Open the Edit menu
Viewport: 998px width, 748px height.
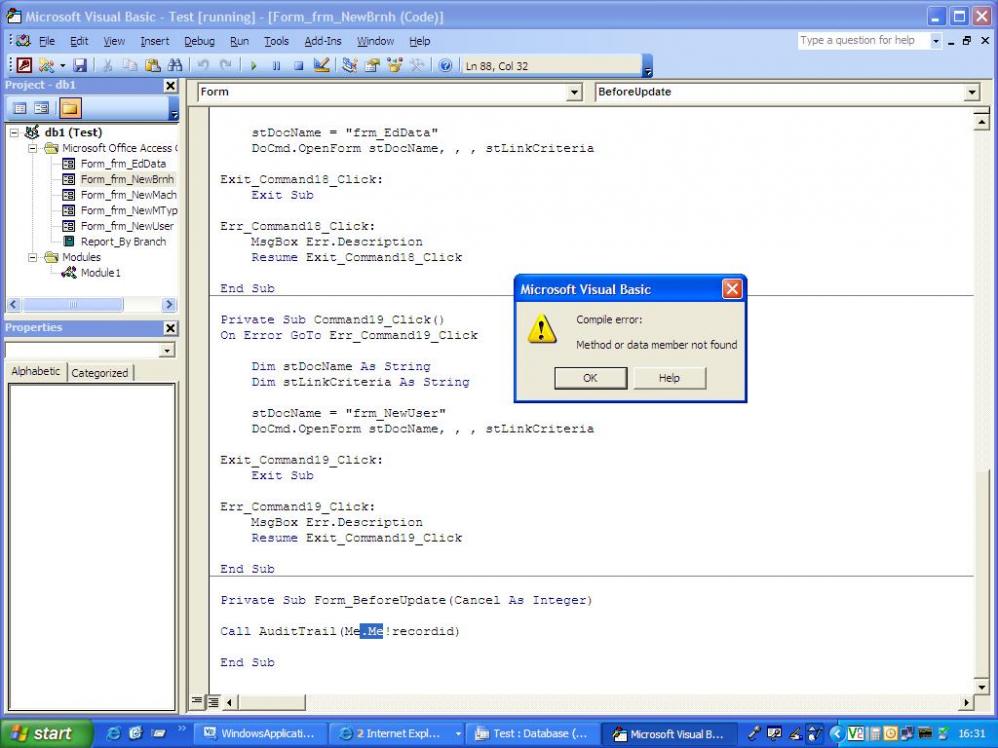79,41
